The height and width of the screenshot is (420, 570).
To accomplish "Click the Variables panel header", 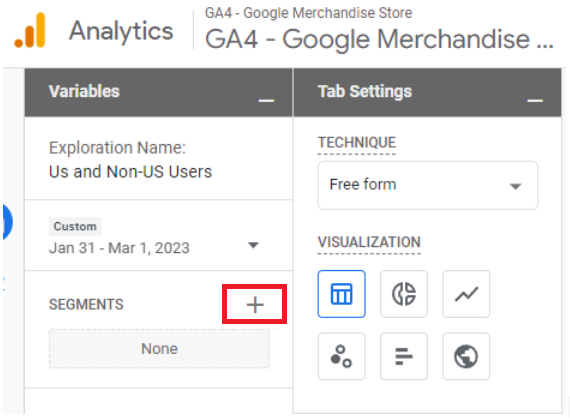I will pos(158,92).
